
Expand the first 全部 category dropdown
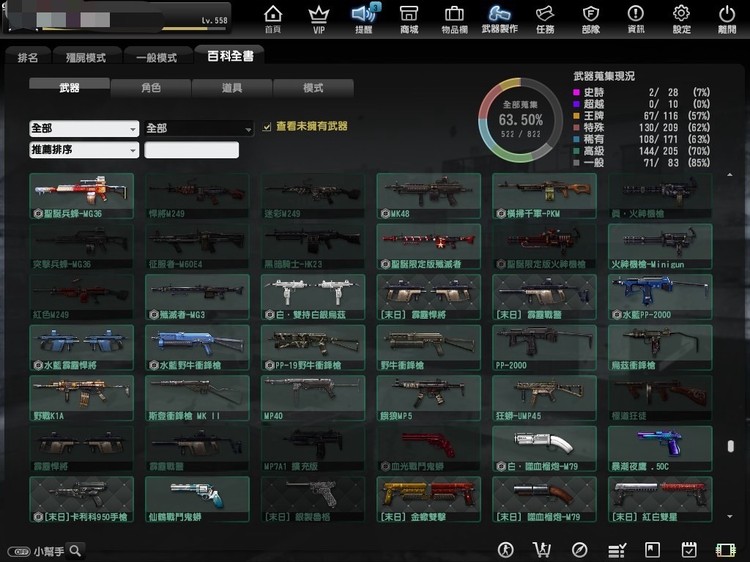84,128
